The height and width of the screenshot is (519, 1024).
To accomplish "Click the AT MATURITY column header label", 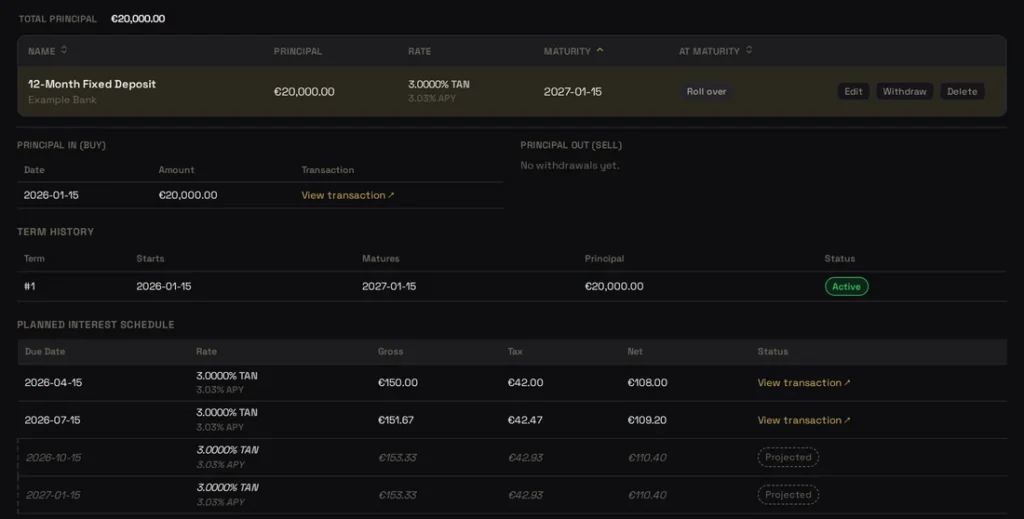I will click(709, 51).
